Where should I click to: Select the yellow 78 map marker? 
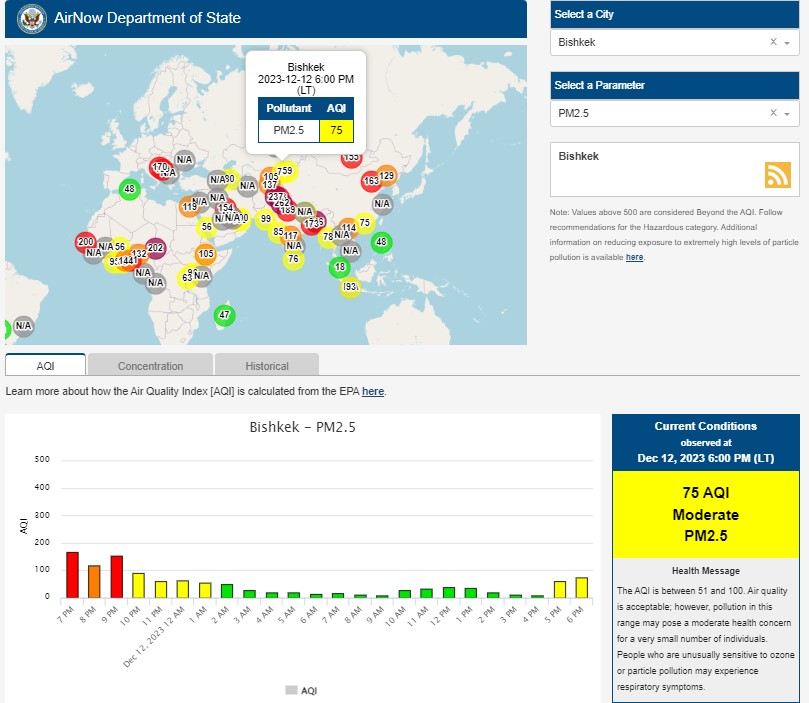pyautogui.click(x=328, y=237)
